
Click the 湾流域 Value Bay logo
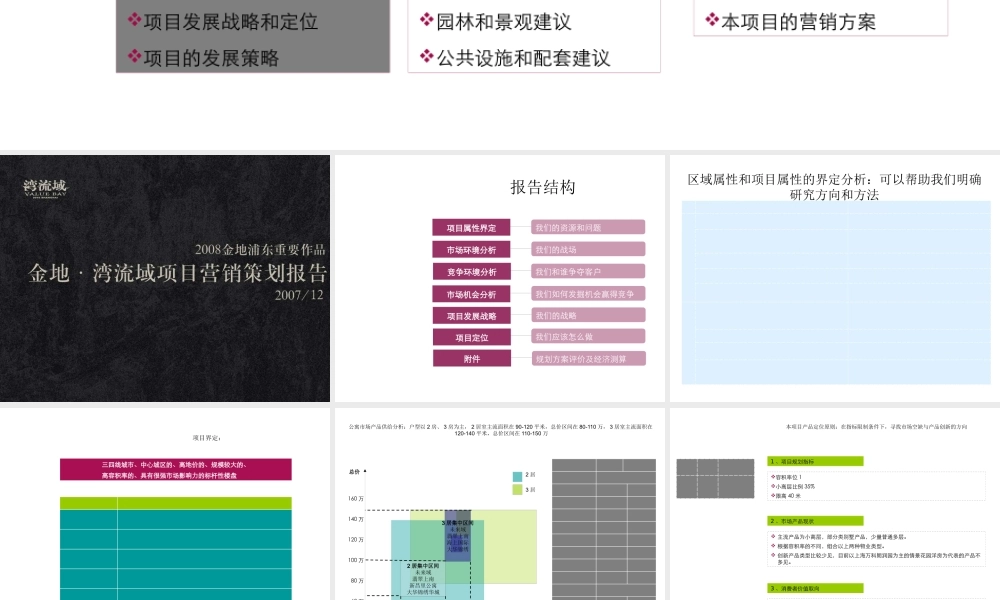[45, 188]
